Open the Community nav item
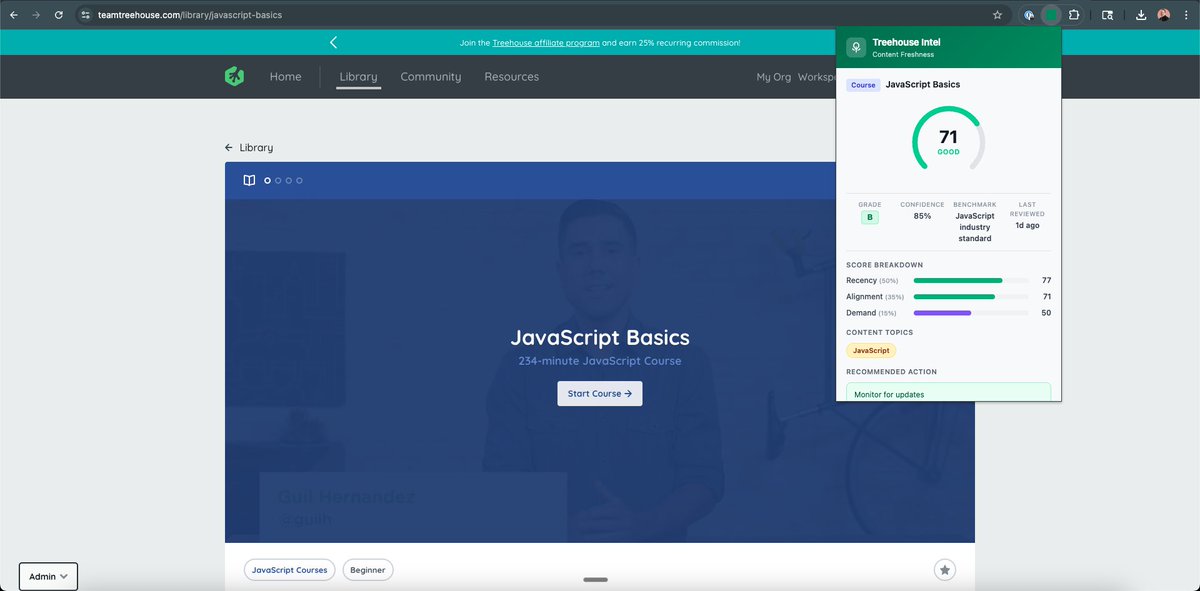Viewport: 1200px width, 591px height. (431, 77)
